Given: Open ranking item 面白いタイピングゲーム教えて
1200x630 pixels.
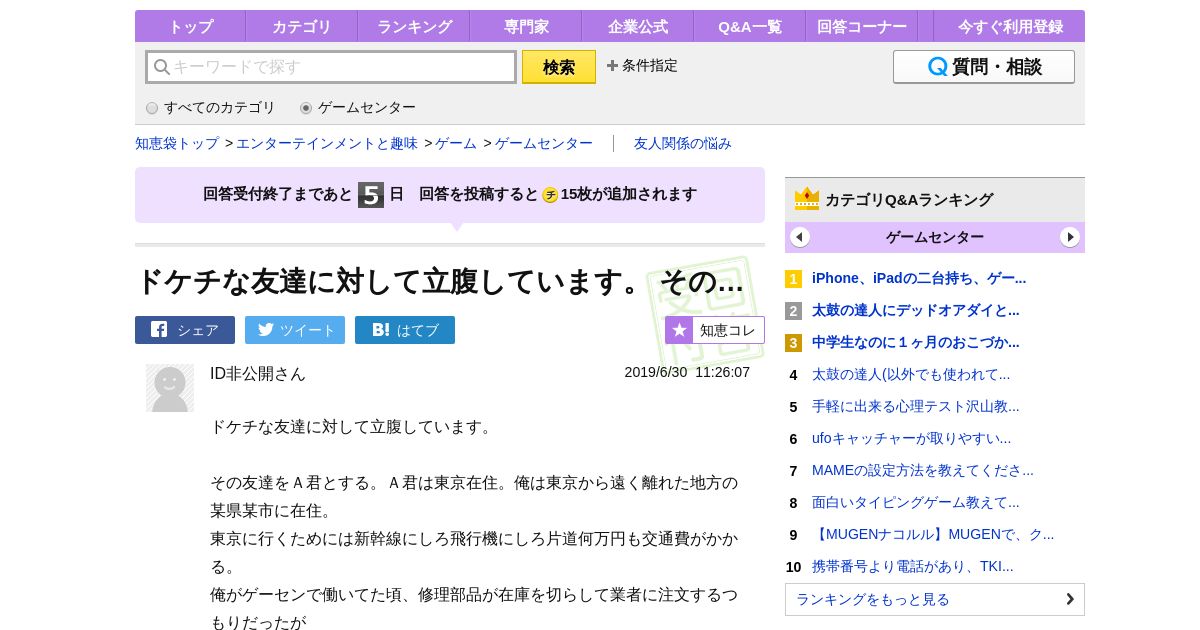Looking at the screenshot, I should coord(916,503).
